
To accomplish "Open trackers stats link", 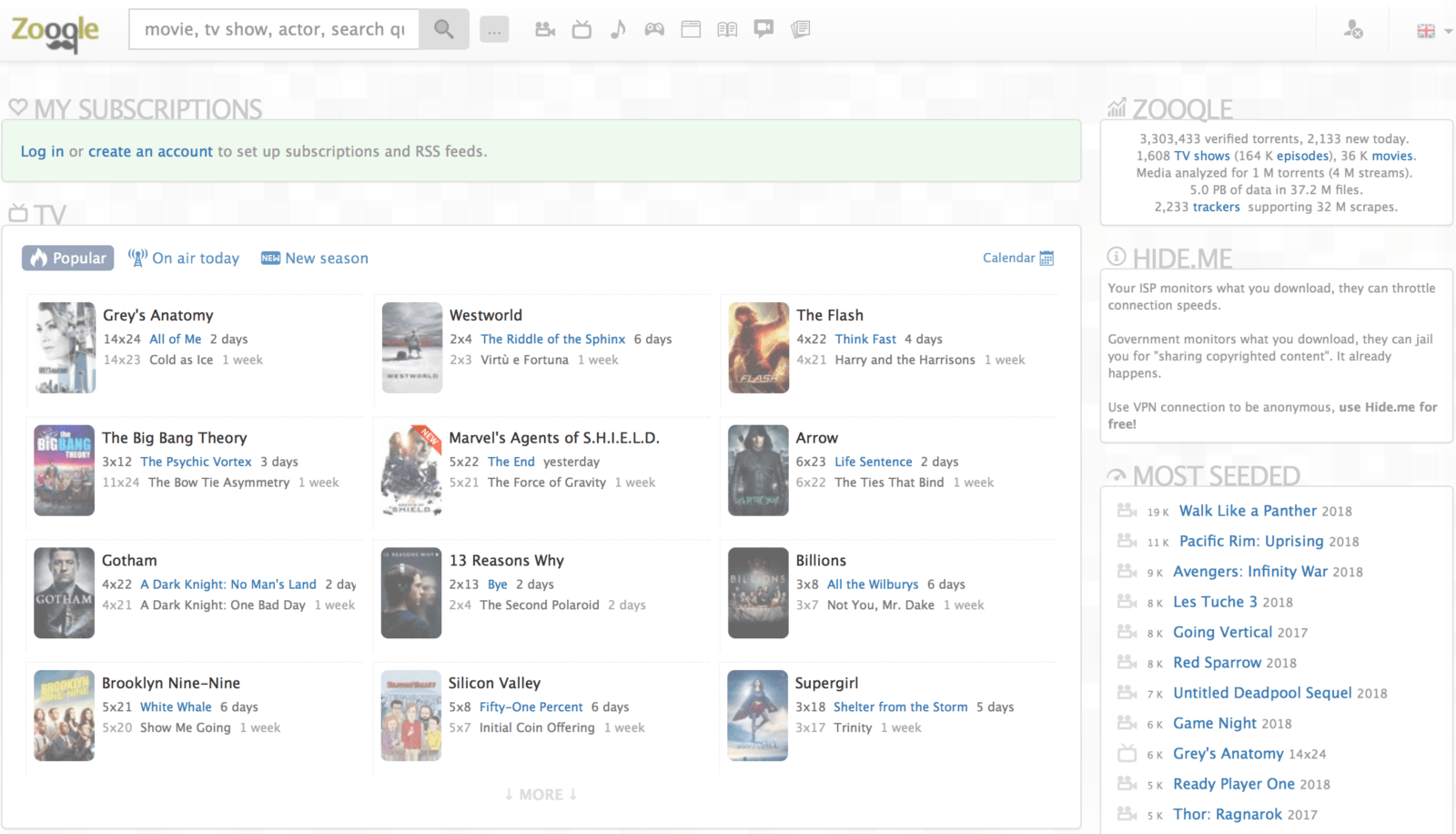I will [1217, 207].
